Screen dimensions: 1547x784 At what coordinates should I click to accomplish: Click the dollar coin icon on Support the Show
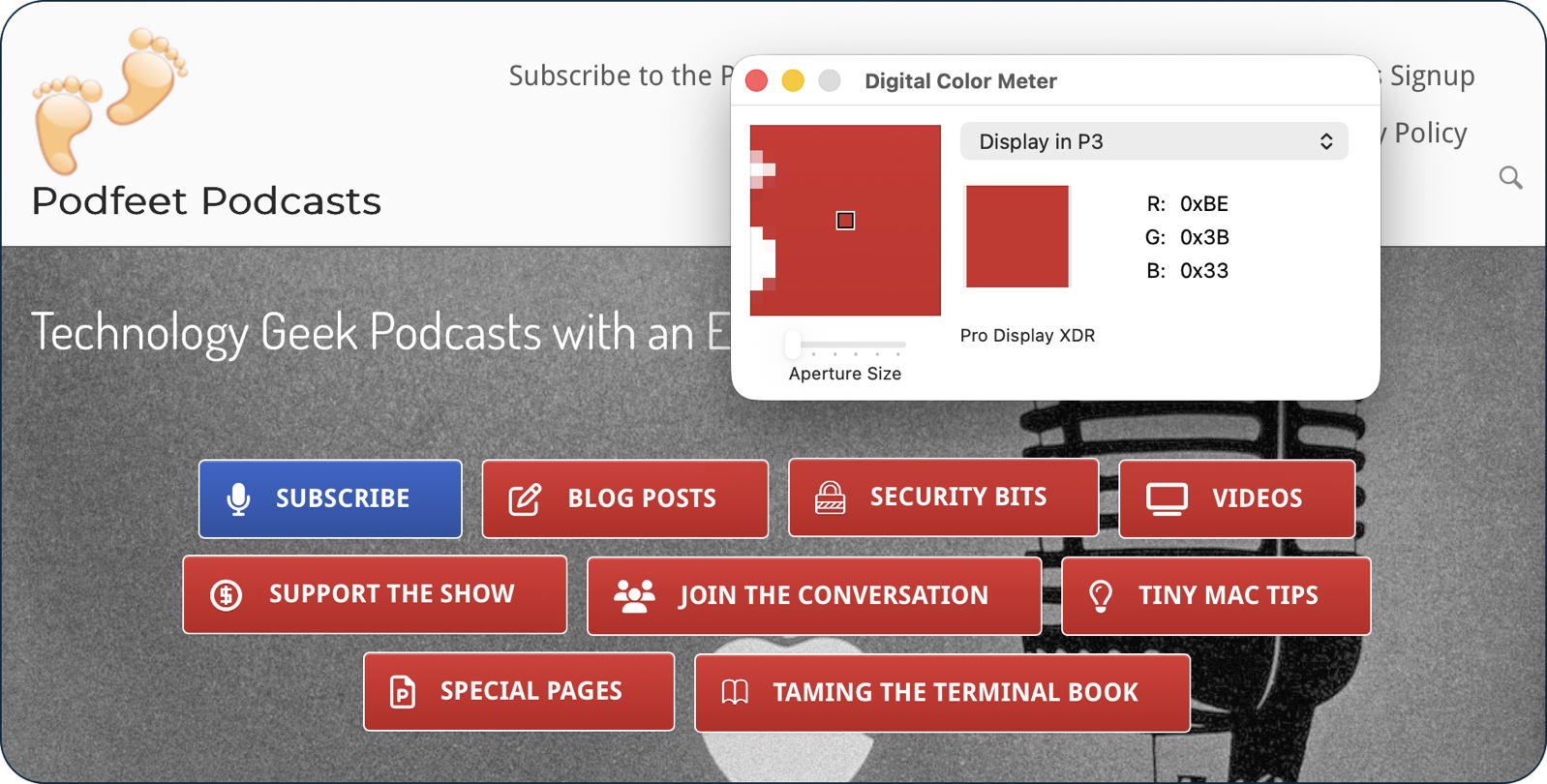pos(227,594)
